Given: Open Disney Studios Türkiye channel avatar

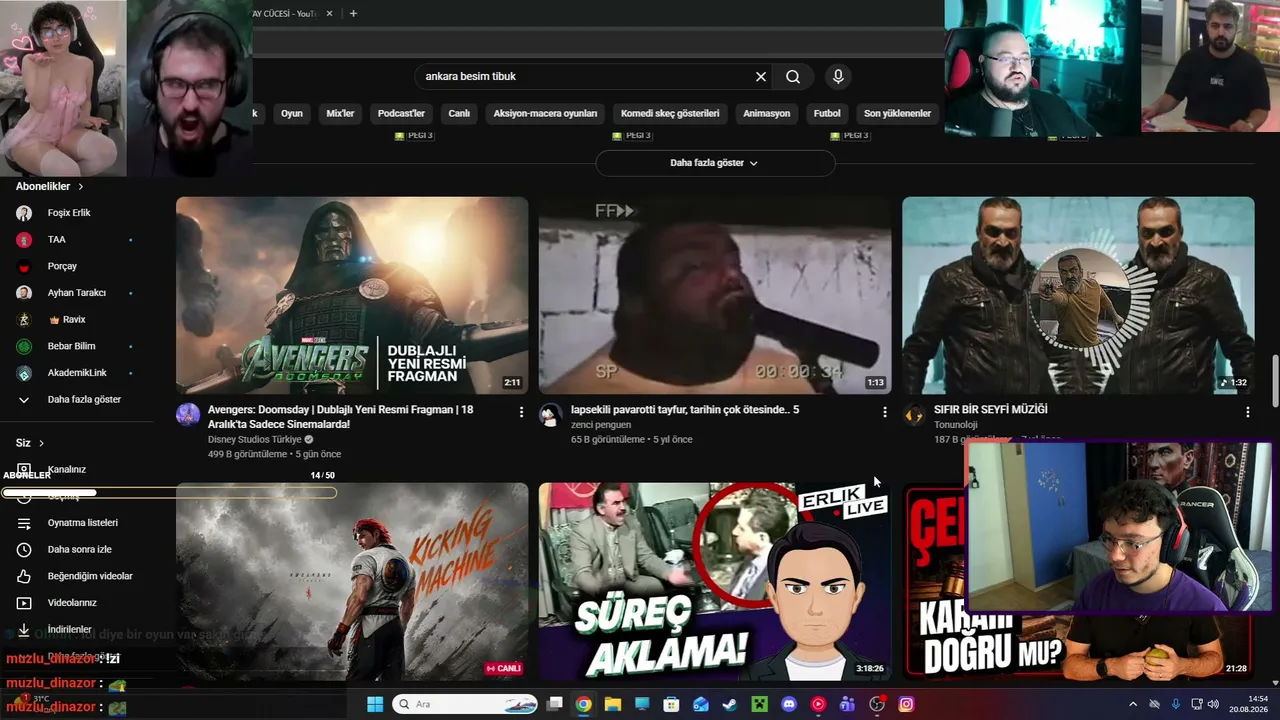Looking at the screenshot, I should 188,415.
